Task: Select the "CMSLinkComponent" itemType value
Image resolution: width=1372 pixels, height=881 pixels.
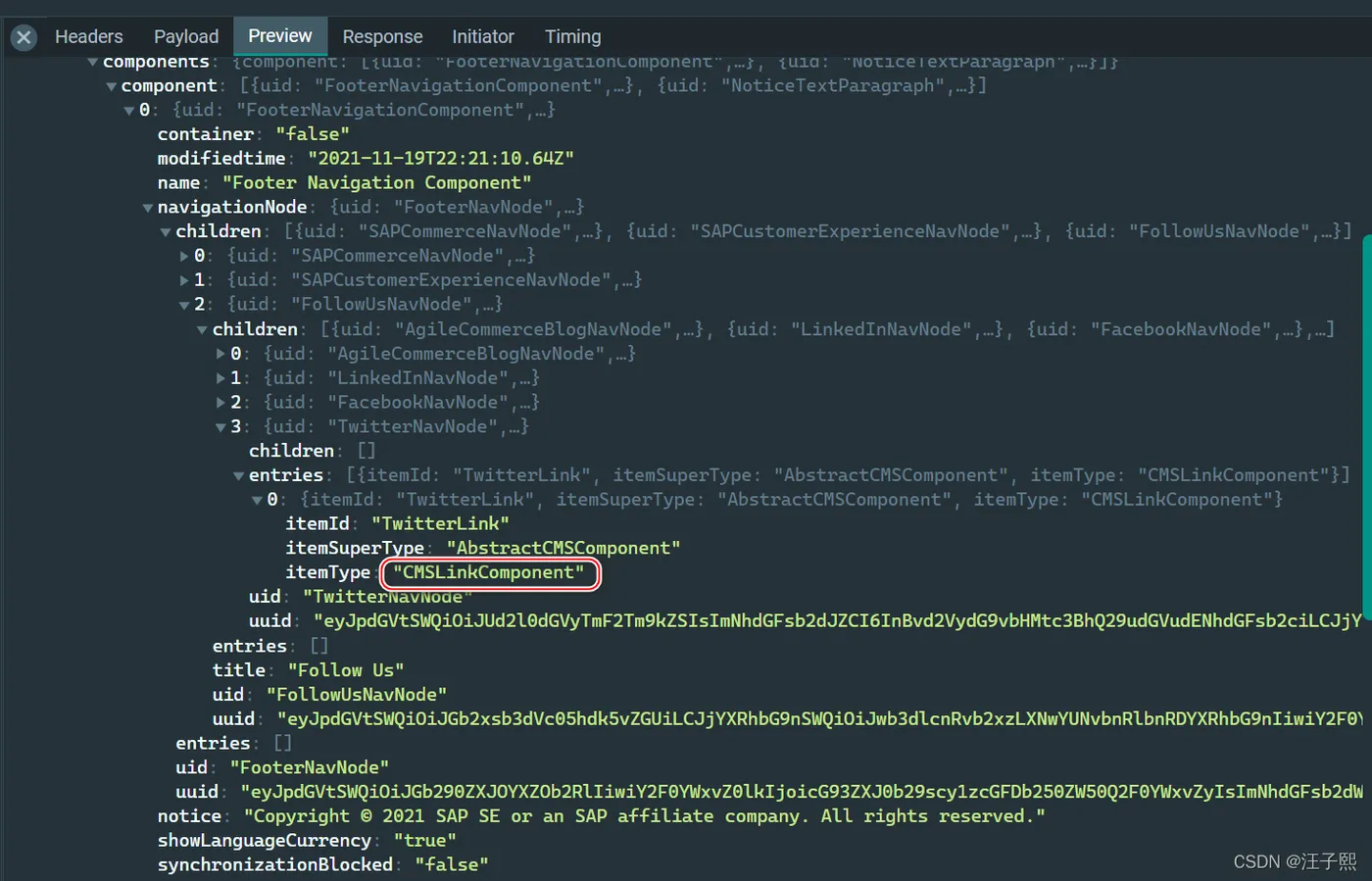Action: coord(489,572)
